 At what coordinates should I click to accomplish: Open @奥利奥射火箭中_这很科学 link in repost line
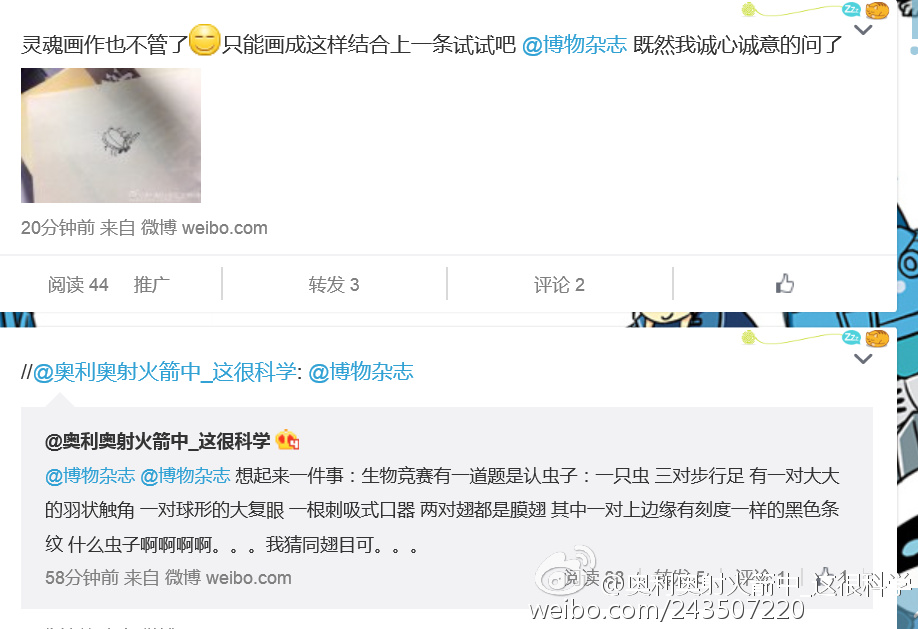pyautogui.click(x=165, y=372)
